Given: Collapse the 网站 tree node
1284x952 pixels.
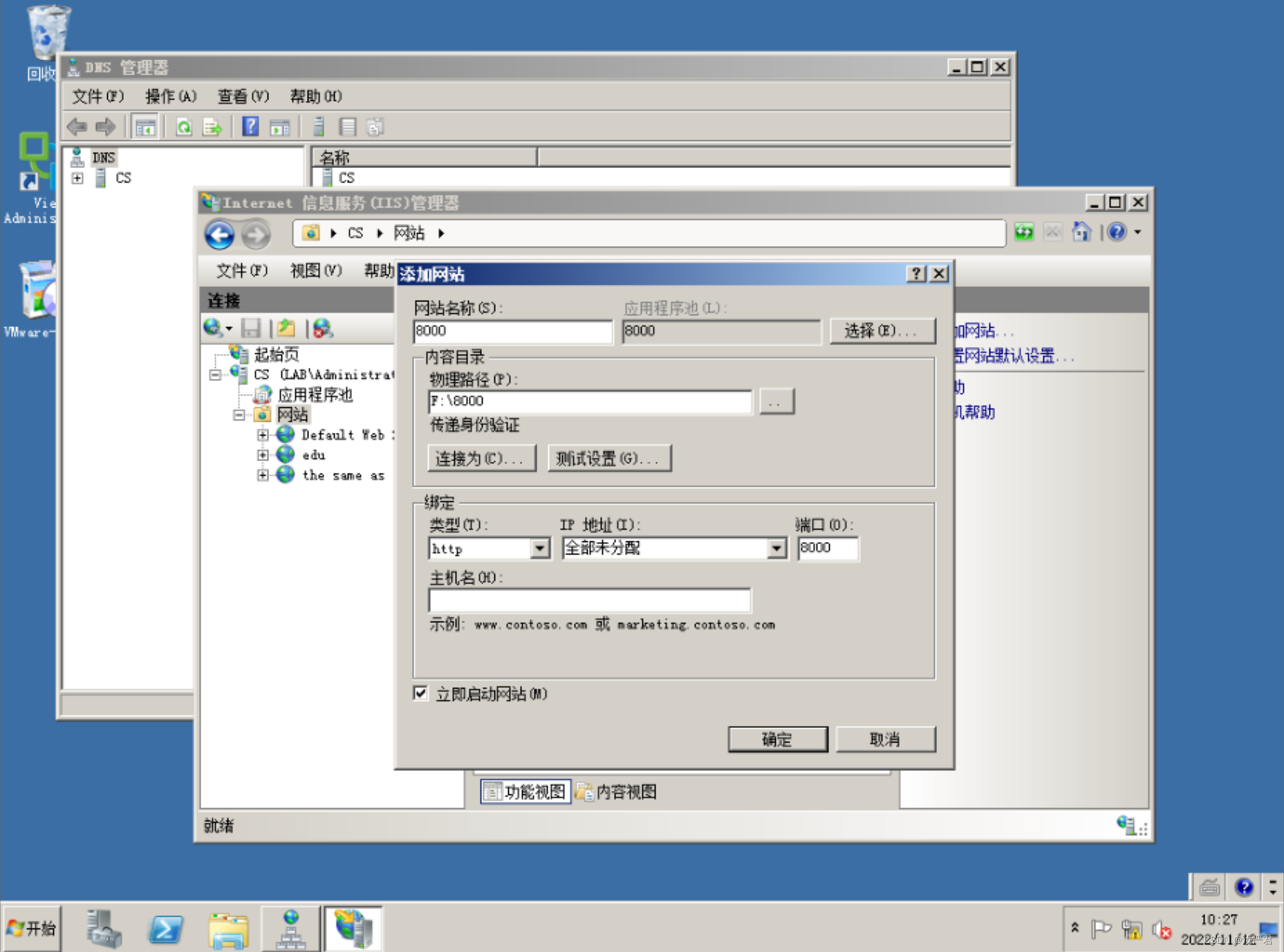Looking at the screenshot, I should (239, 415).
